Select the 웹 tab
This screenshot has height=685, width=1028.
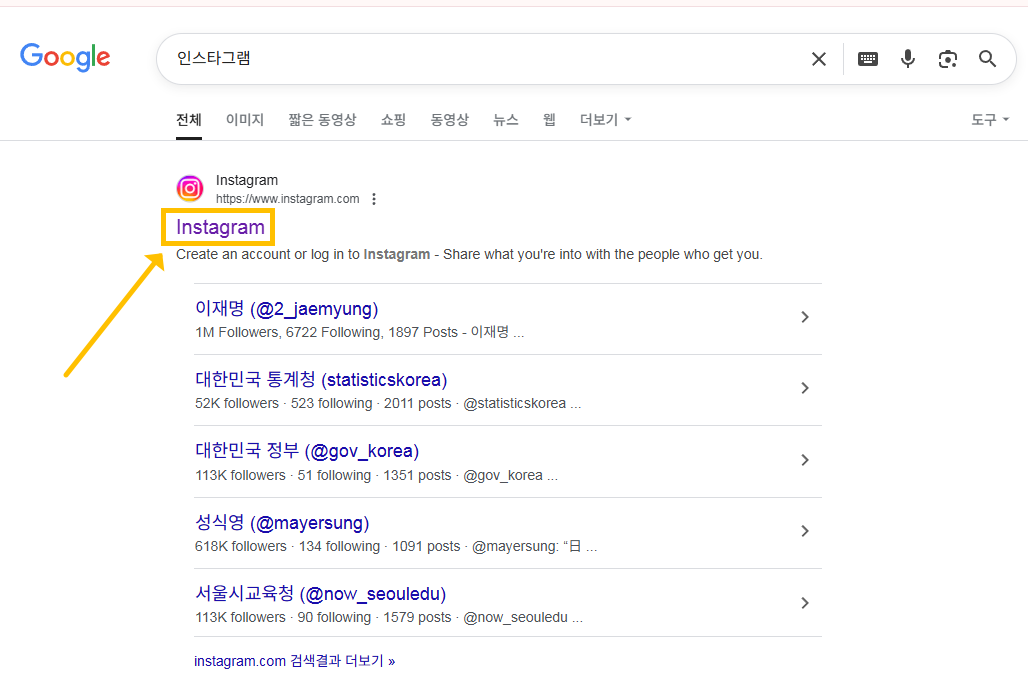[549, 120]
